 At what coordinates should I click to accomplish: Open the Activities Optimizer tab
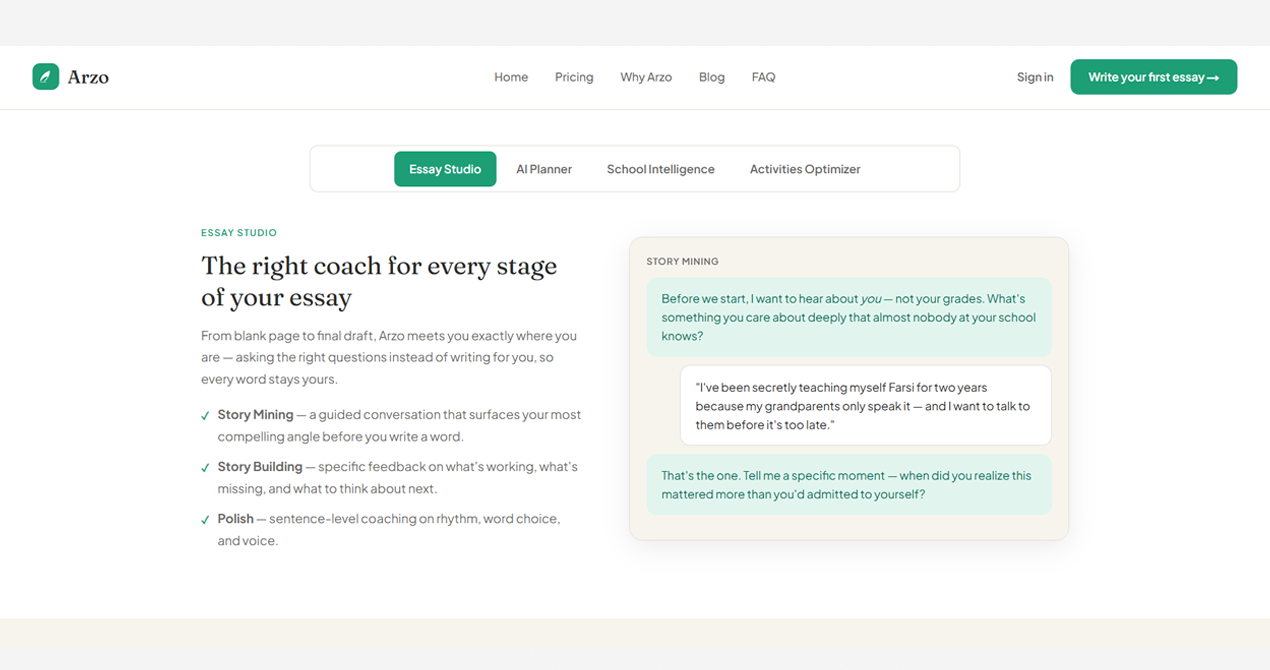click(x=805, y=169)
